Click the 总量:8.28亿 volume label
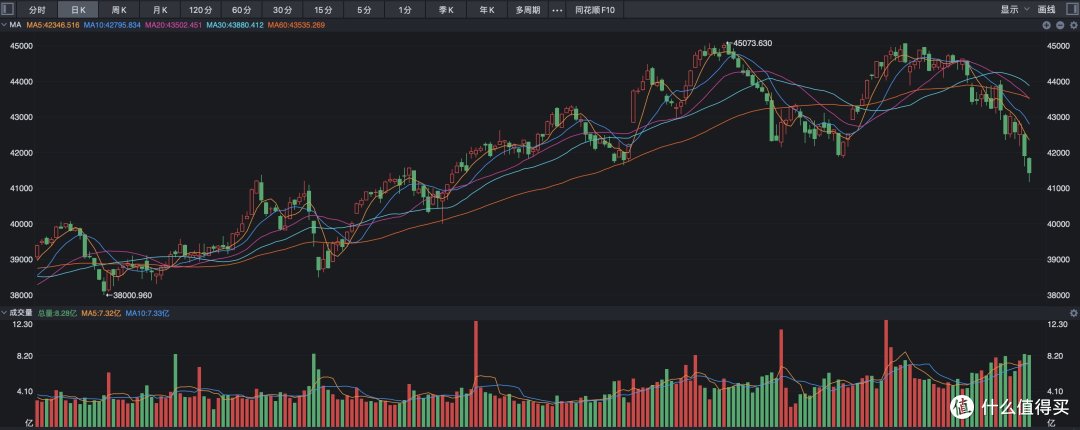Viewport: 1080px width, 430px height. (58, 313)
